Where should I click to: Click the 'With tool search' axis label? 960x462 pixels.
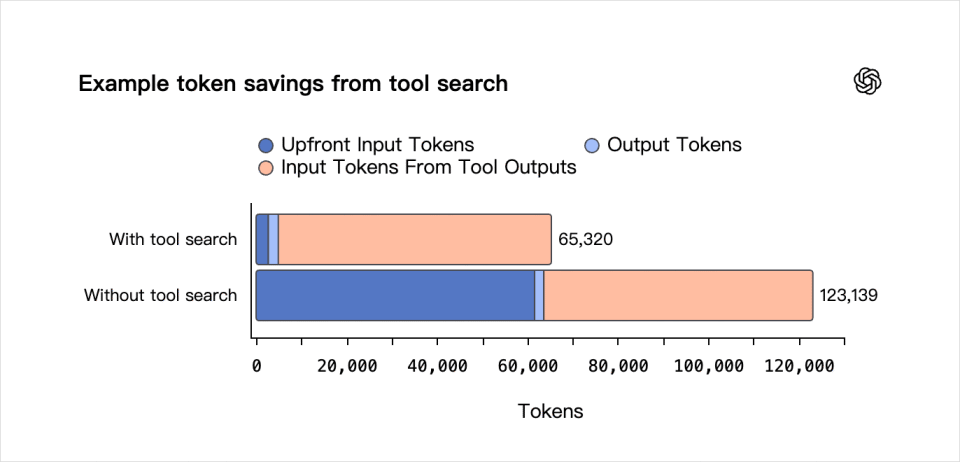point(173,239)
